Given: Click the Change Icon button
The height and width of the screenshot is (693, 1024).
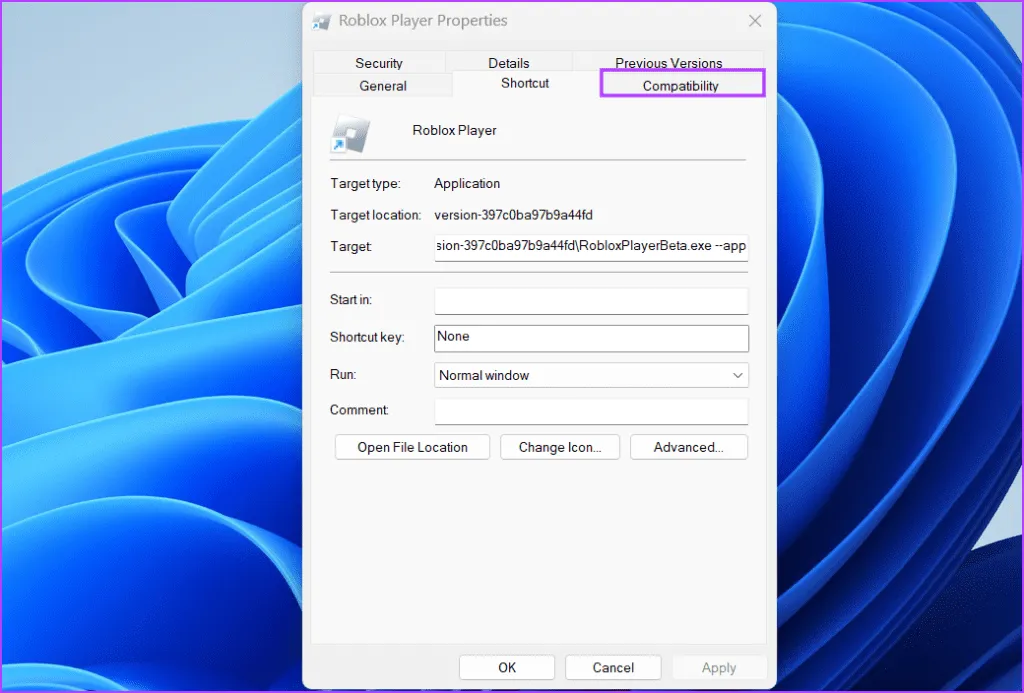Looking at the screenshot, I should pos(560,447).
